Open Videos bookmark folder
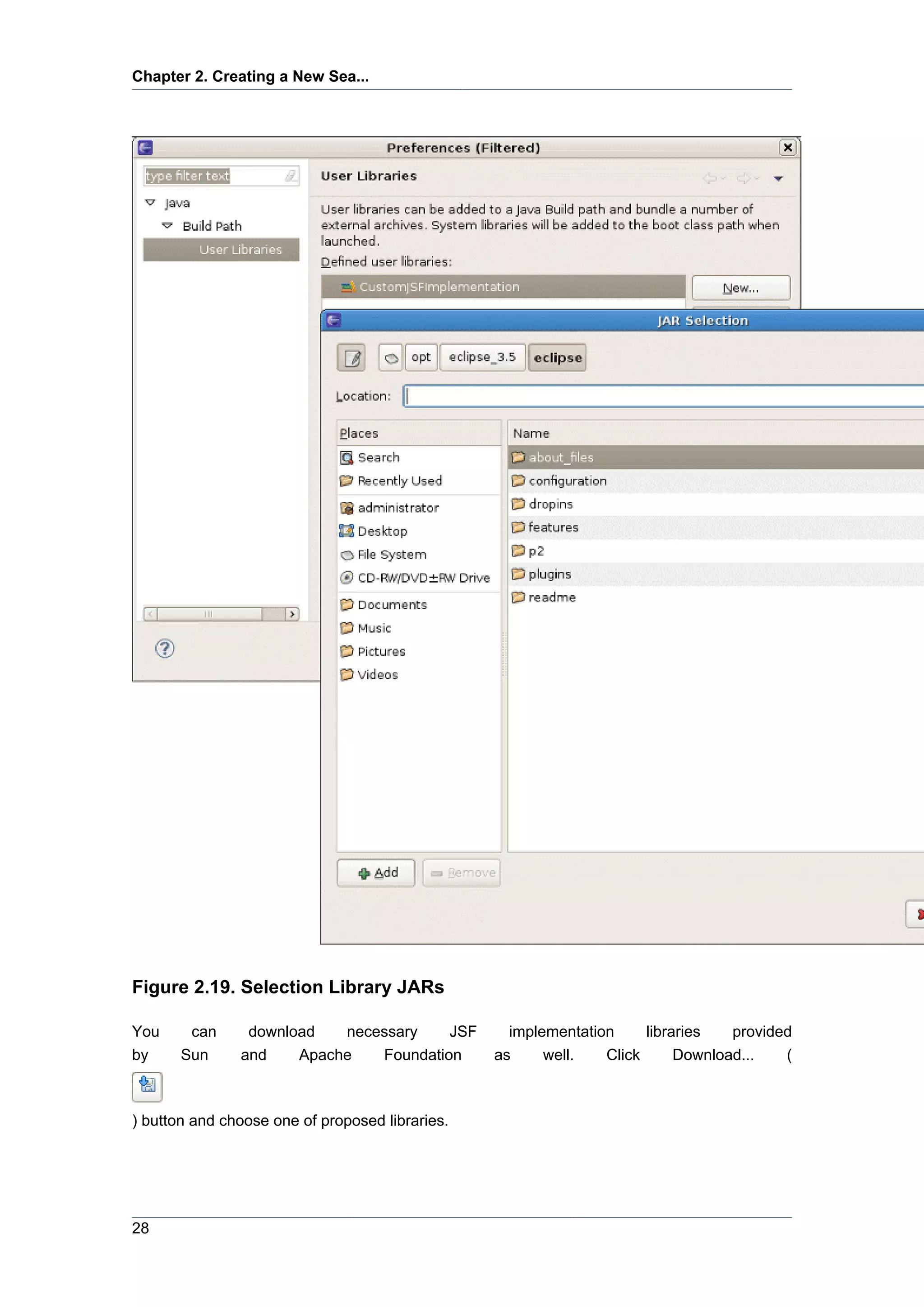This screenshot has height=1307, width=924. point(419,675)
